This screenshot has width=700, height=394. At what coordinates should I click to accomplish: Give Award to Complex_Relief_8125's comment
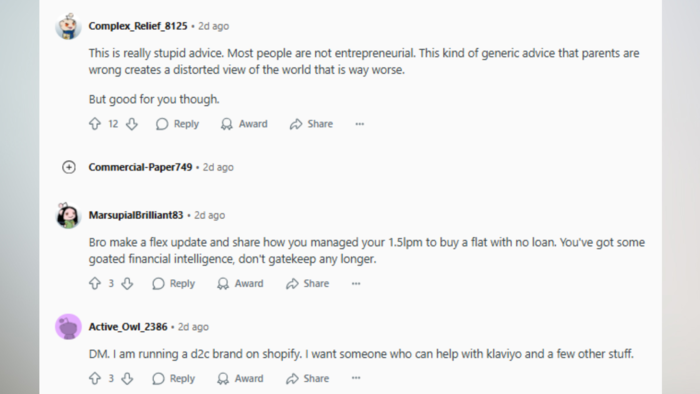point(244,124)
